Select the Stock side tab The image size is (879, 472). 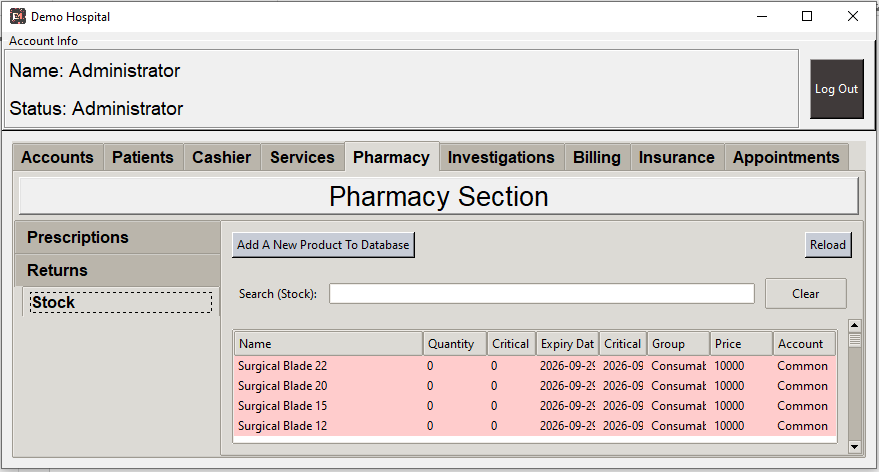121,303
